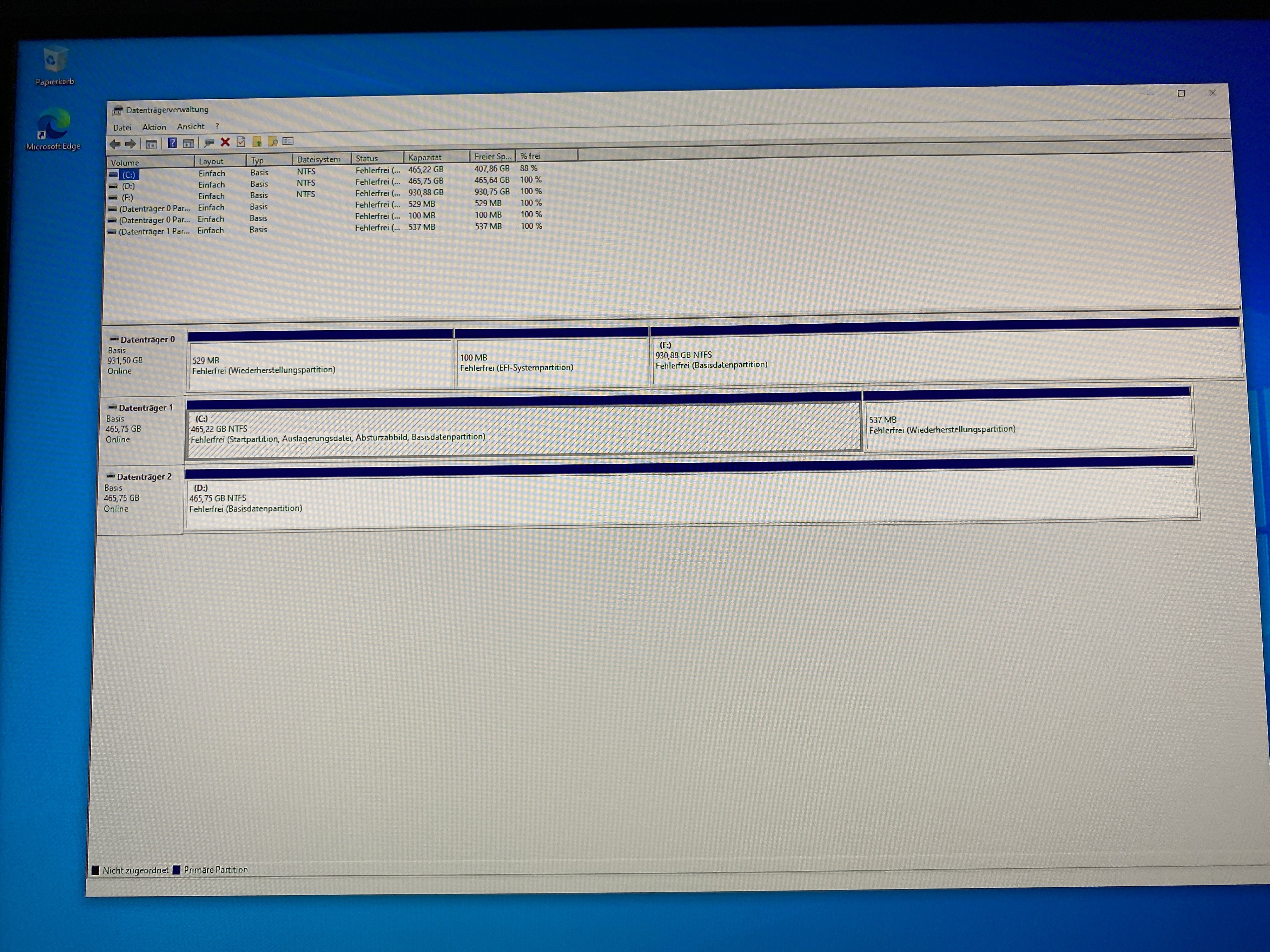Click the properties checkmark sheet icon

[241, 142]
